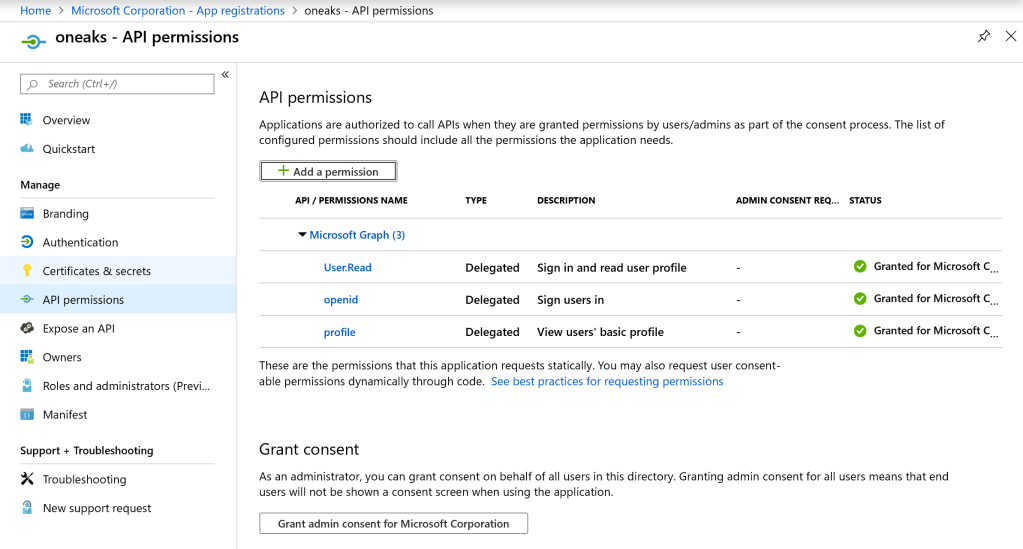Open the User.Read permission link
The height and width of the screenshot is (549, 1023).
tap(347, 268)
